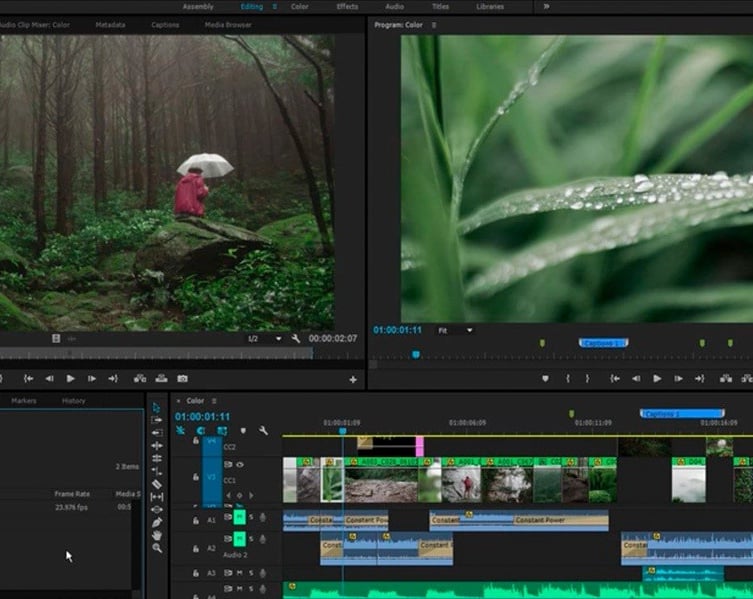Show more workspaces overflow chevron

tap(546, 7)
